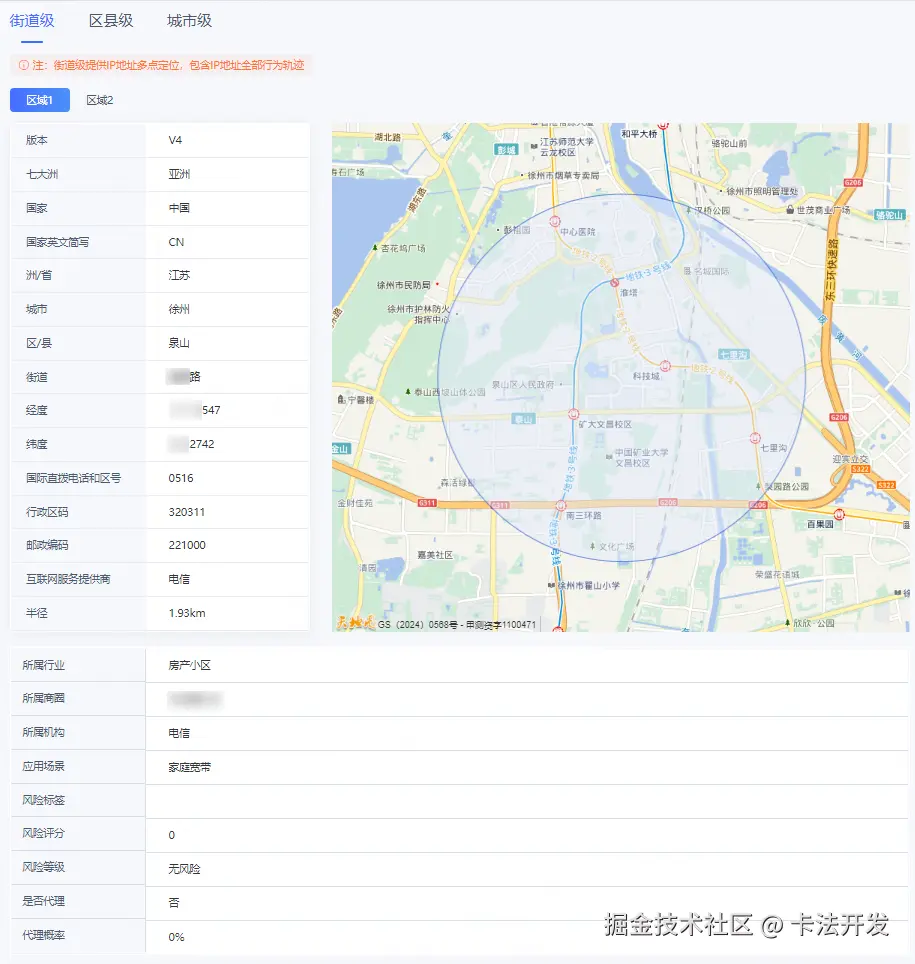
Task: Click the active 区域1 button
Action: (39, 100)
